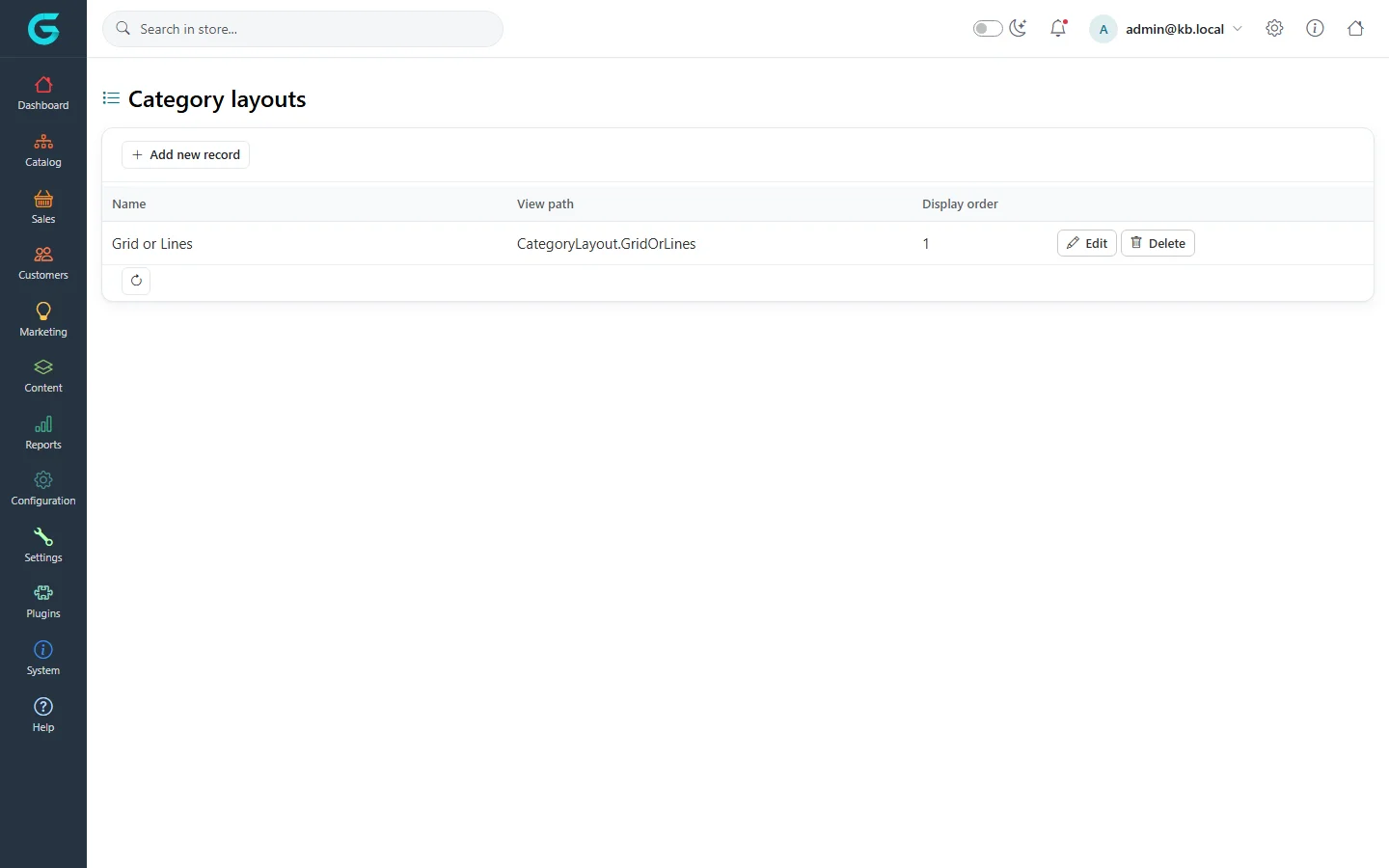The width and height of the screenshot is (1389, 868).
Task: Open the Configuration menu
Action: click(43, 489)
